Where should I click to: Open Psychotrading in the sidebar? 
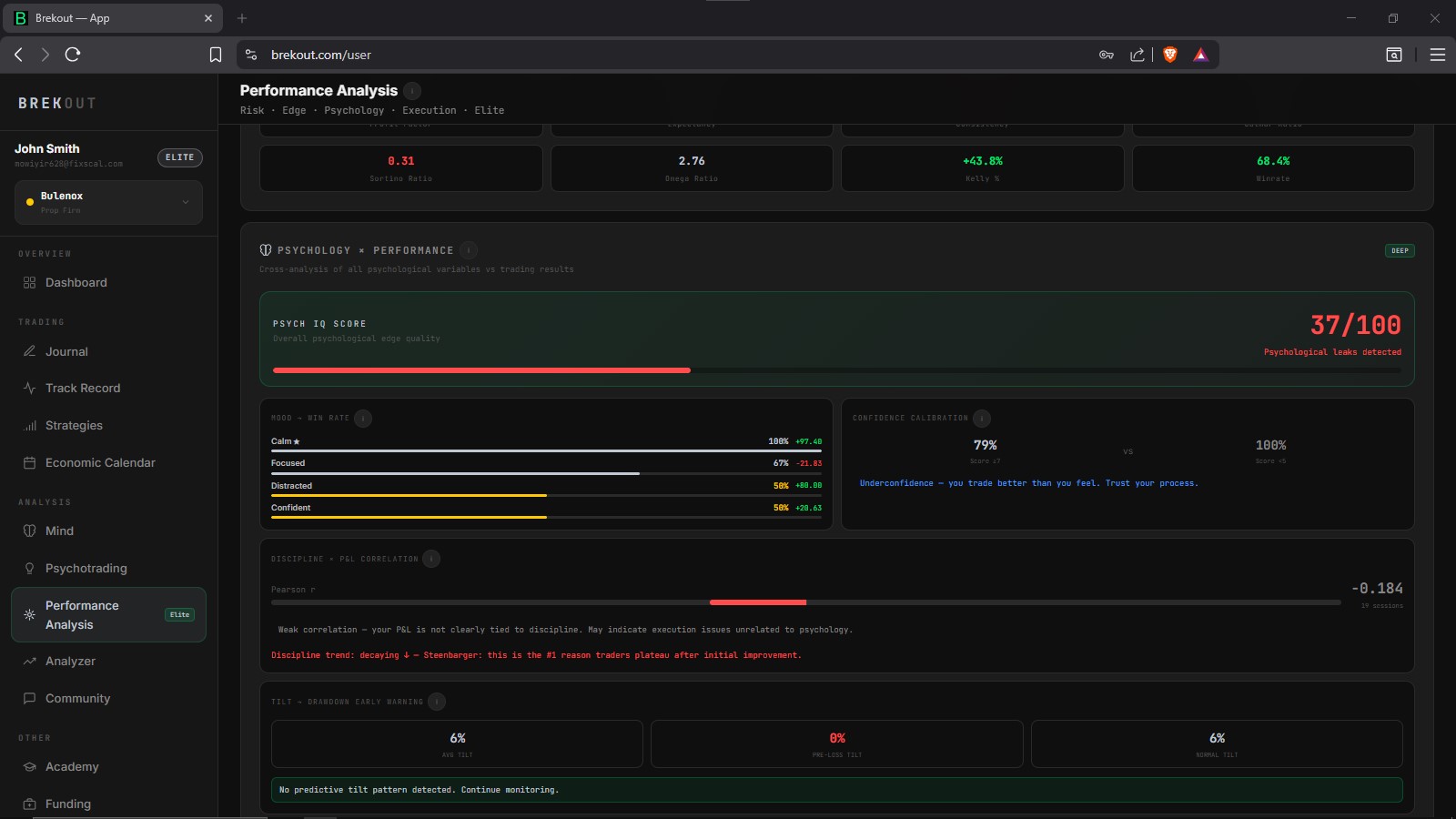[x=108, y=568]
